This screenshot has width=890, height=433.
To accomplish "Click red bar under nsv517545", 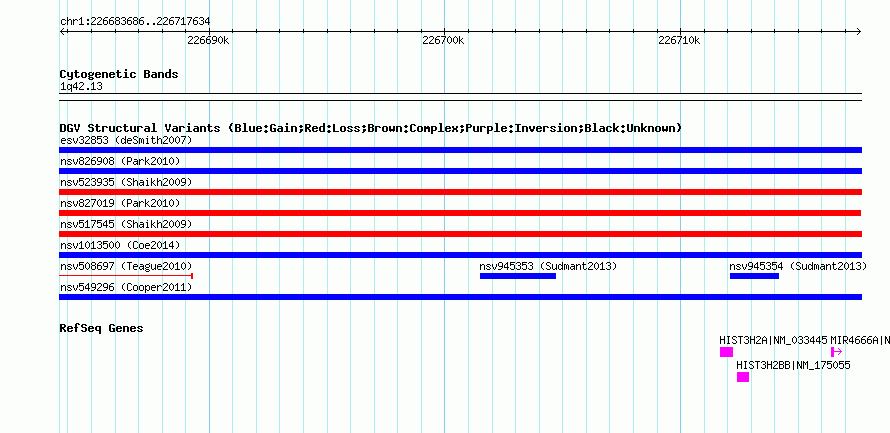I will tap(460, 234).
